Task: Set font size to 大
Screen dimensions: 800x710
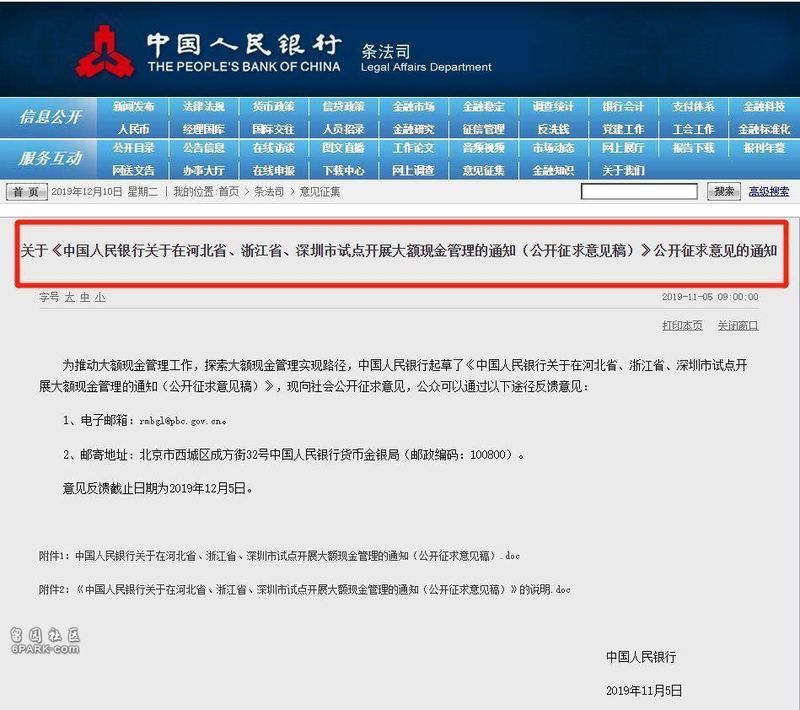Action: click(x=69, y=297)
